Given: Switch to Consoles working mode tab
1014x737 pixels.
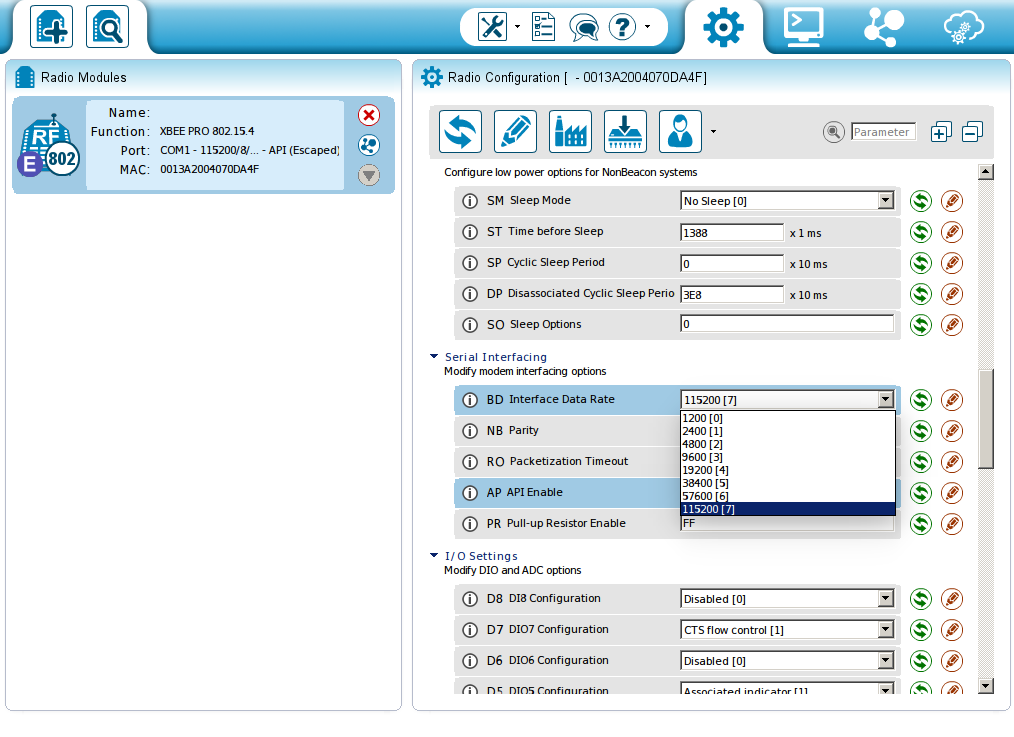Looking at the screenshot, I should coord(803,27).
